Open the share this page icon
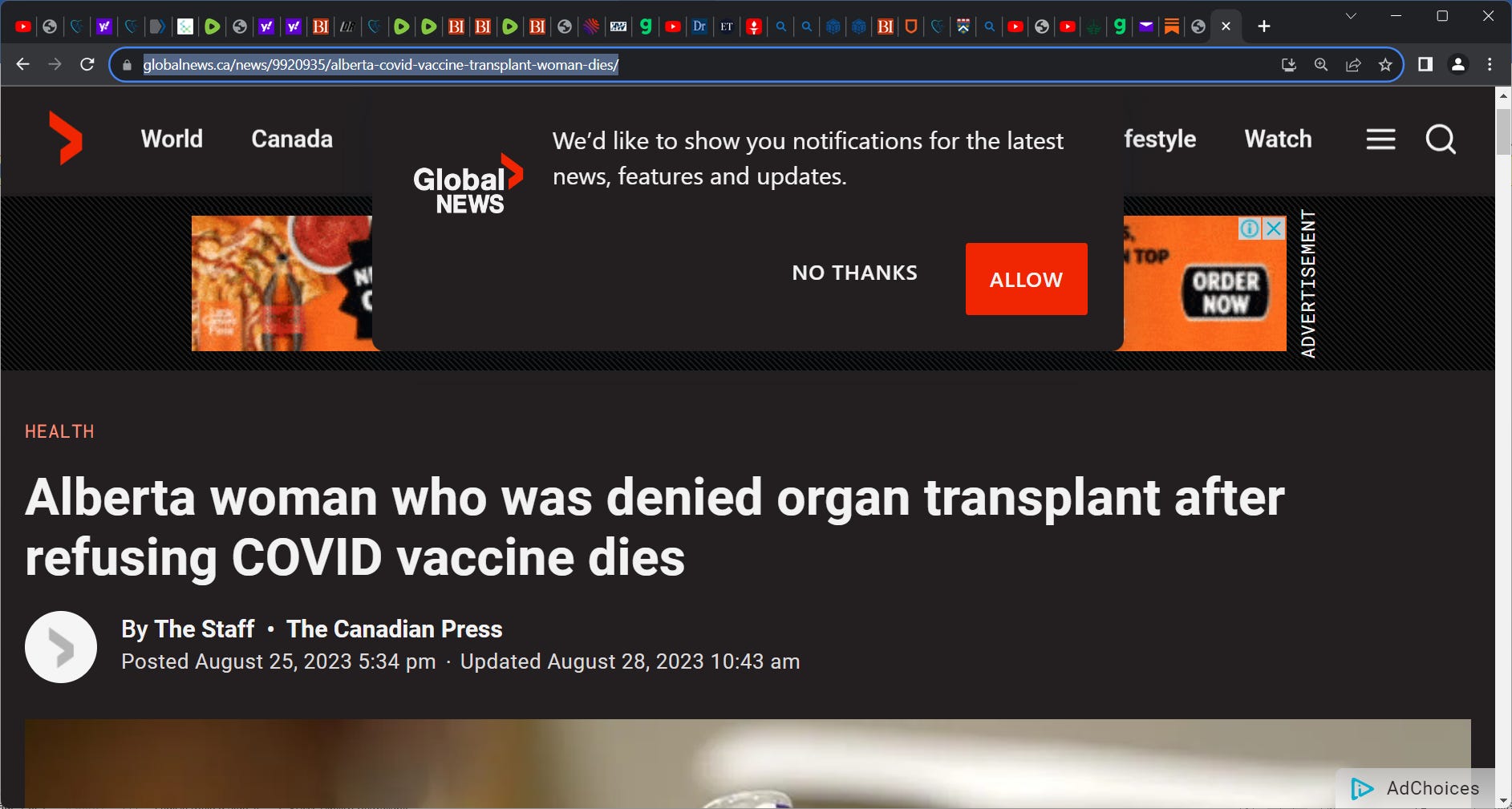 (x=1353, y=65)
